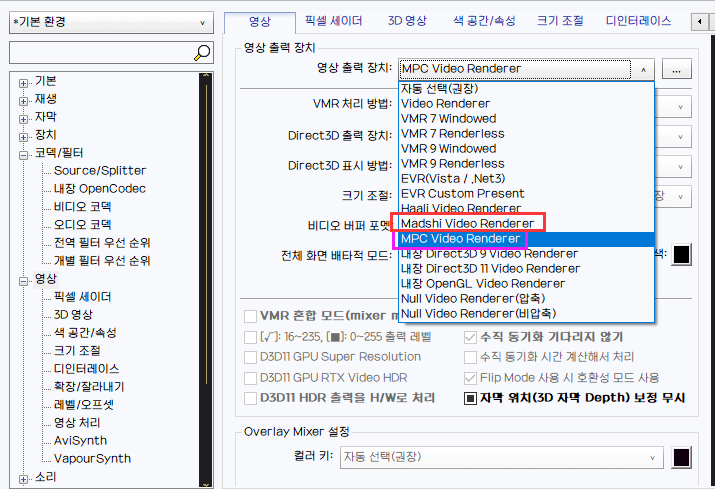Viewport: 715px width, 489px height.
Task: Collapse the 영상 tree node
Action: (23, 281)
